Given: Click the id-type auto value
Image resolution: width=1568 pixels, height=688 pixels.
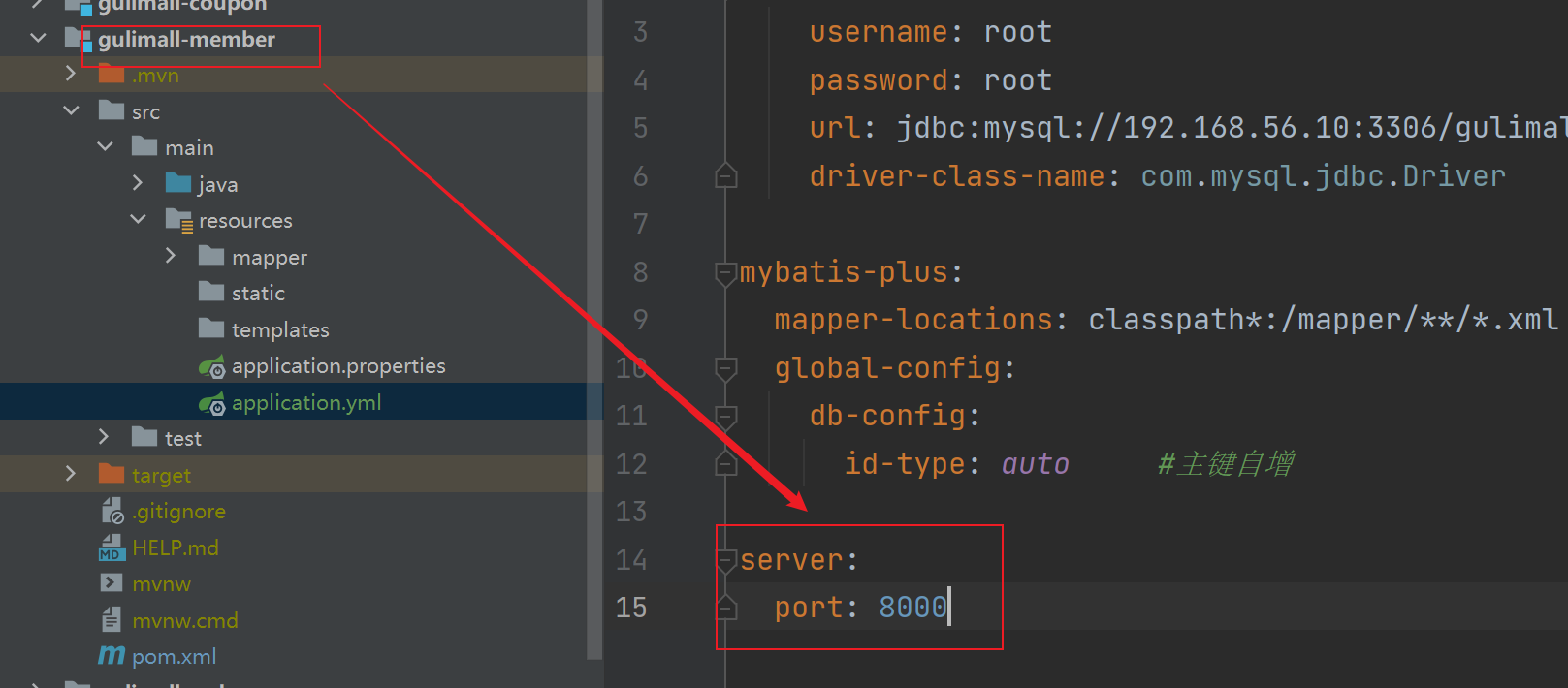Looking at the screenshot, I should point(1035,464).
